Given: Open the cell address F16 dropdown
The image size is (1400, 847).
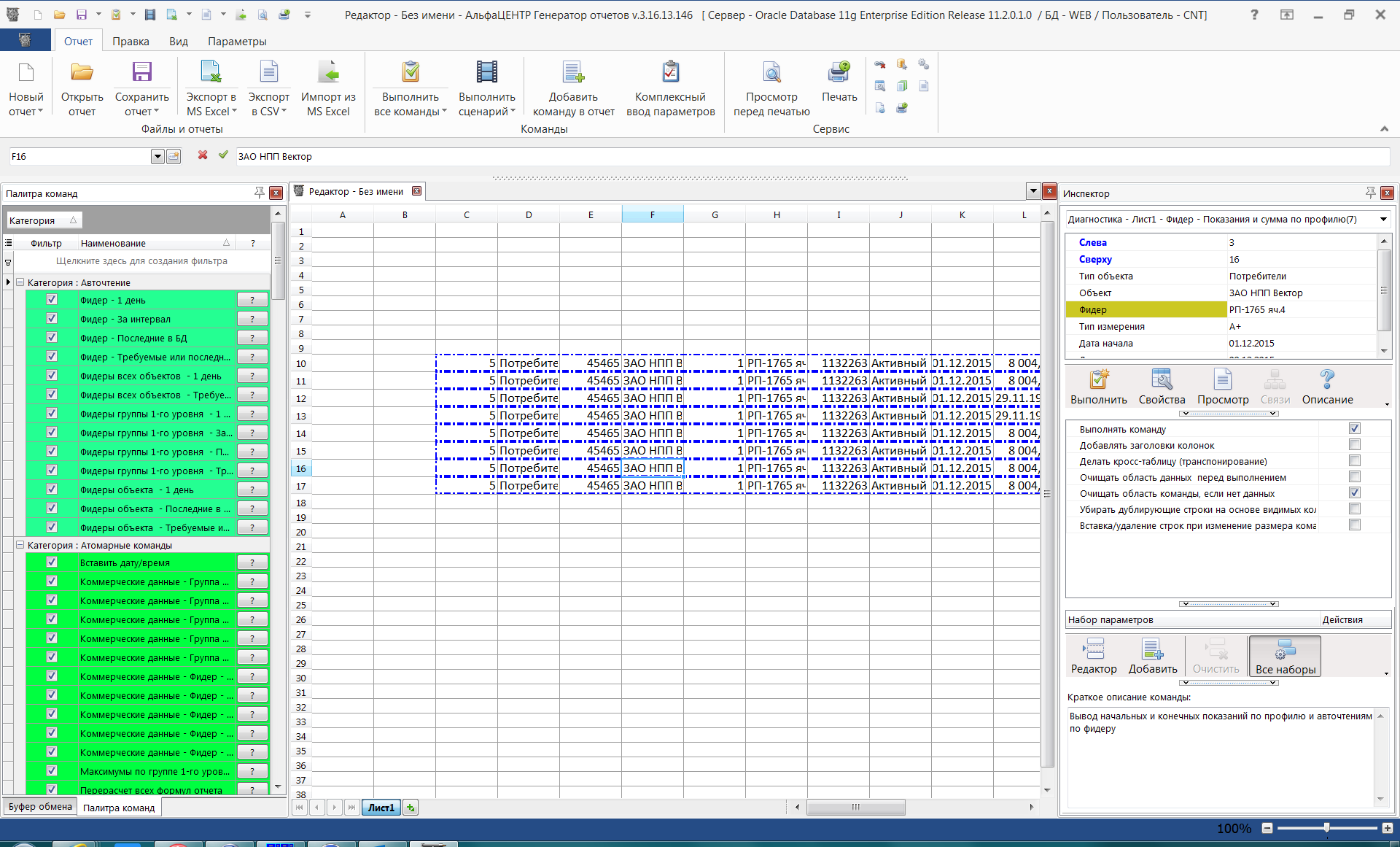Looking at the screenshot, I should pyautogui.click(x=157, y=156).
